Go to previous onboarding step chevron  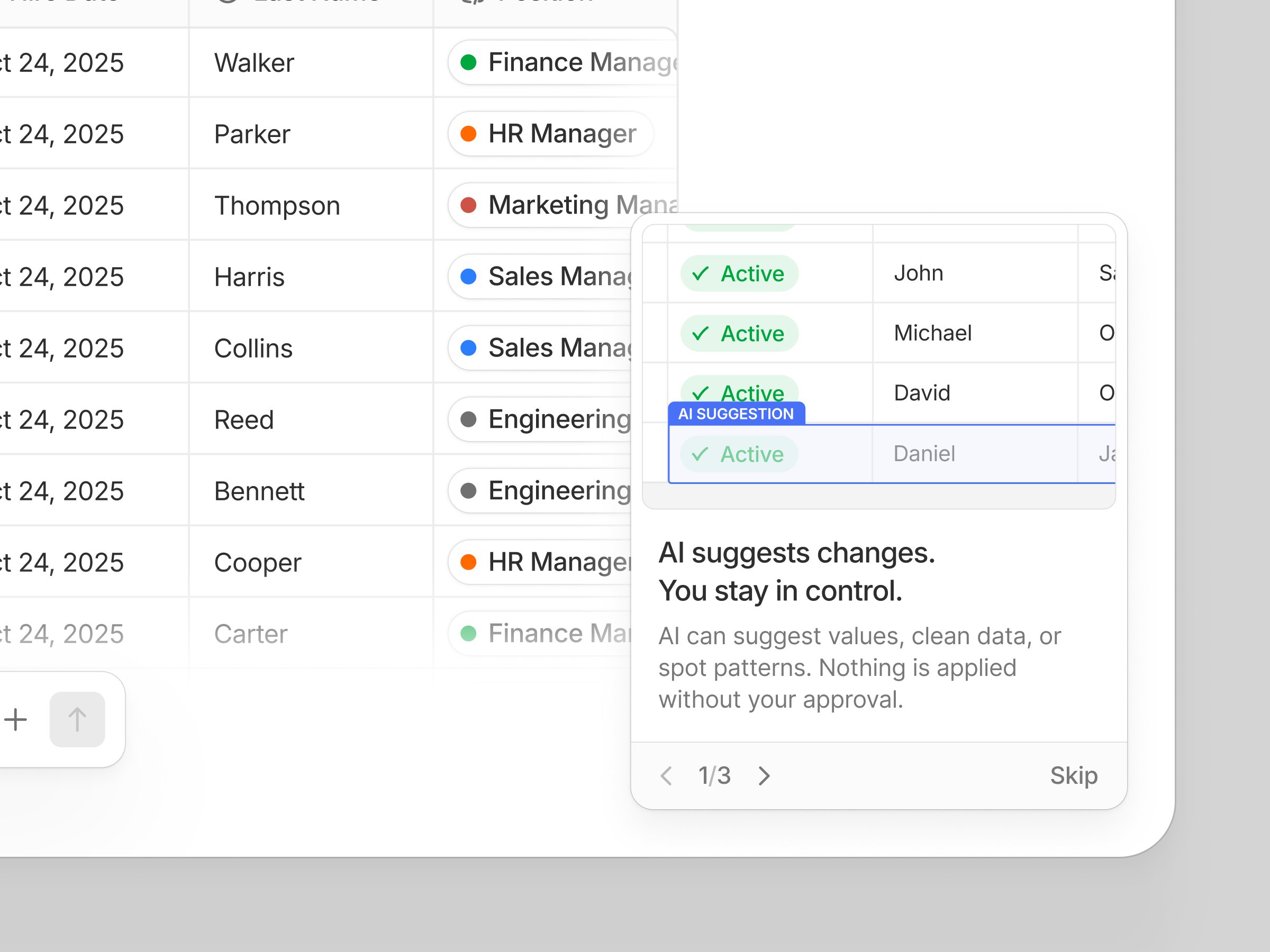click(x=666, y=776)
